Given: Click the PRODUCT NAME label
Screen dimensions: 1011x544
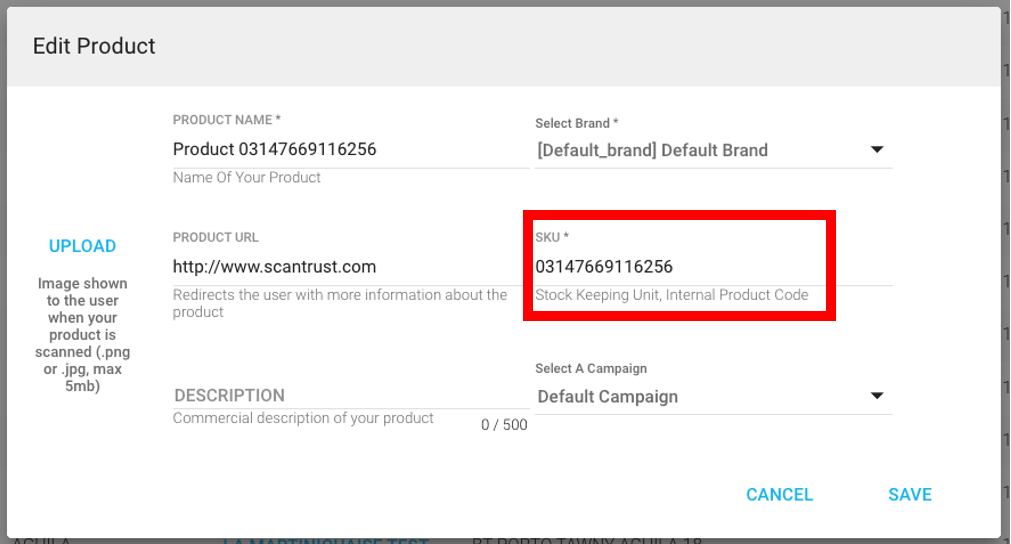Looking at the screenshot, I should click(222, 120).
